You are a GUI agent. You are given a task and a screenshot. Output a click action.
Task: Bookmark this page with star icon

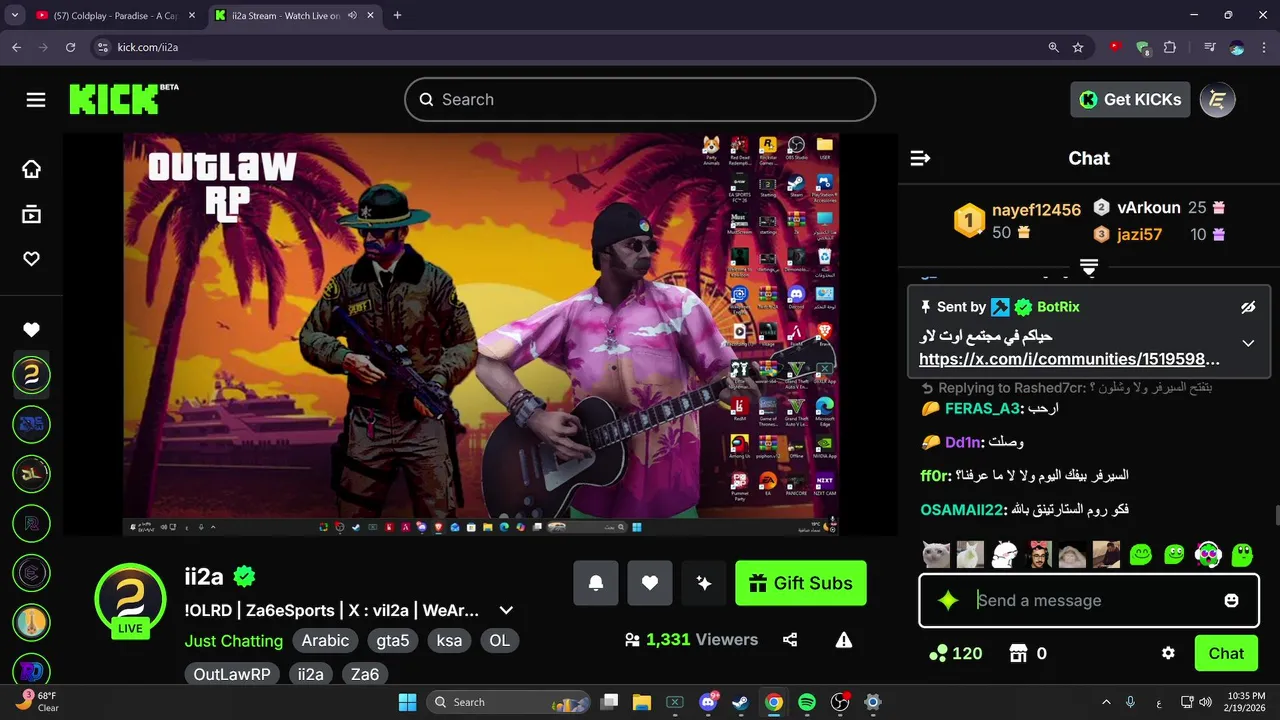(1078, 47)
